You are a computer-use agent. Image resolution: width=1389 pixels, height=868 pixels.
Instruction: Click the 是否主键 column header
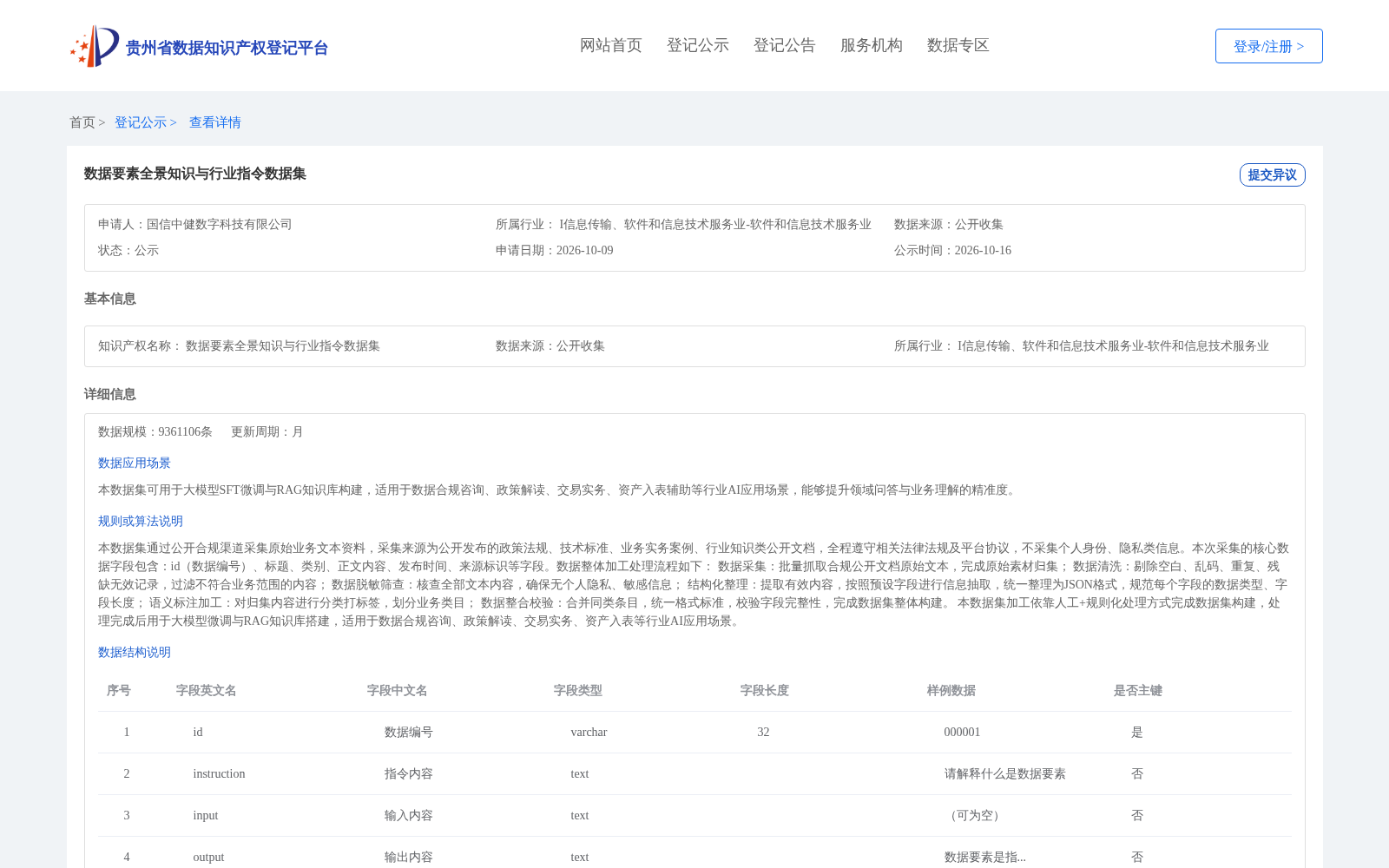(x=1138, y=690)
